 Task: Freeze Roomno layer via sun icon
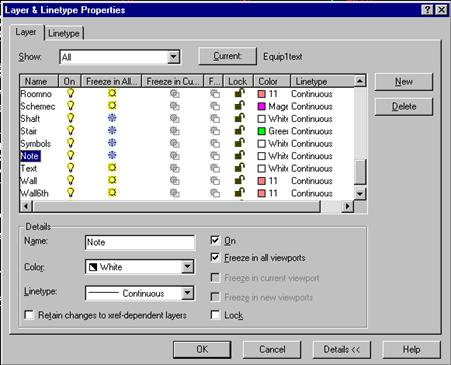[112, 93]
